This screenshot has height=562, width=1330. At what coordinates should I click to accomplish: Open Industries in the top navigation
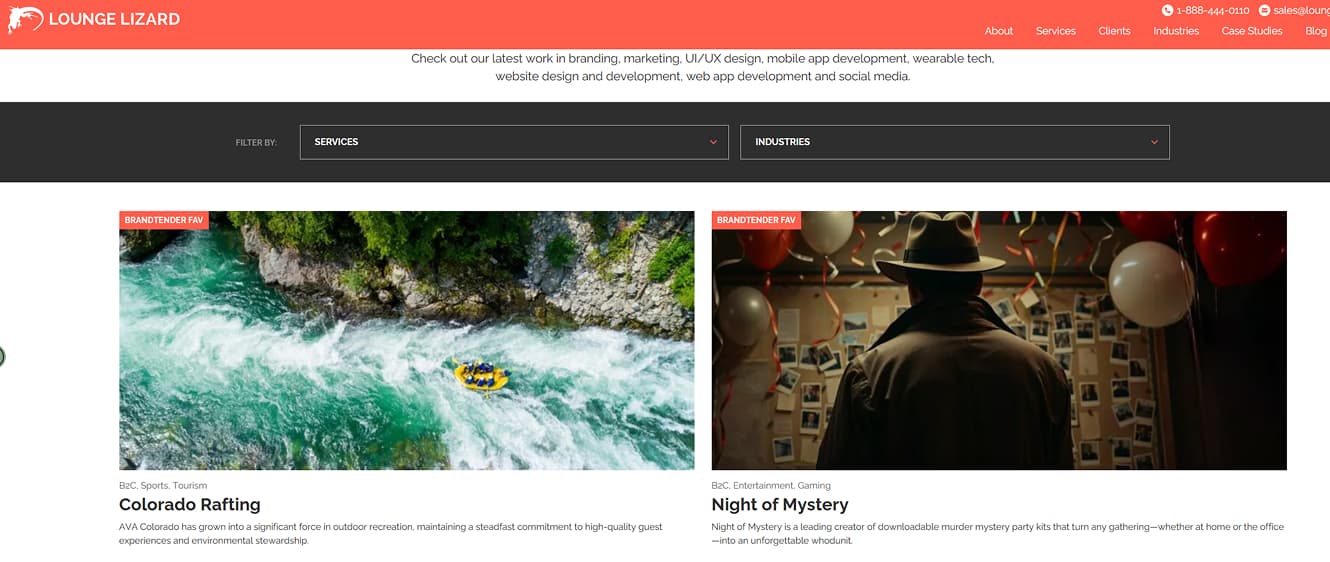coord(1175,31)
